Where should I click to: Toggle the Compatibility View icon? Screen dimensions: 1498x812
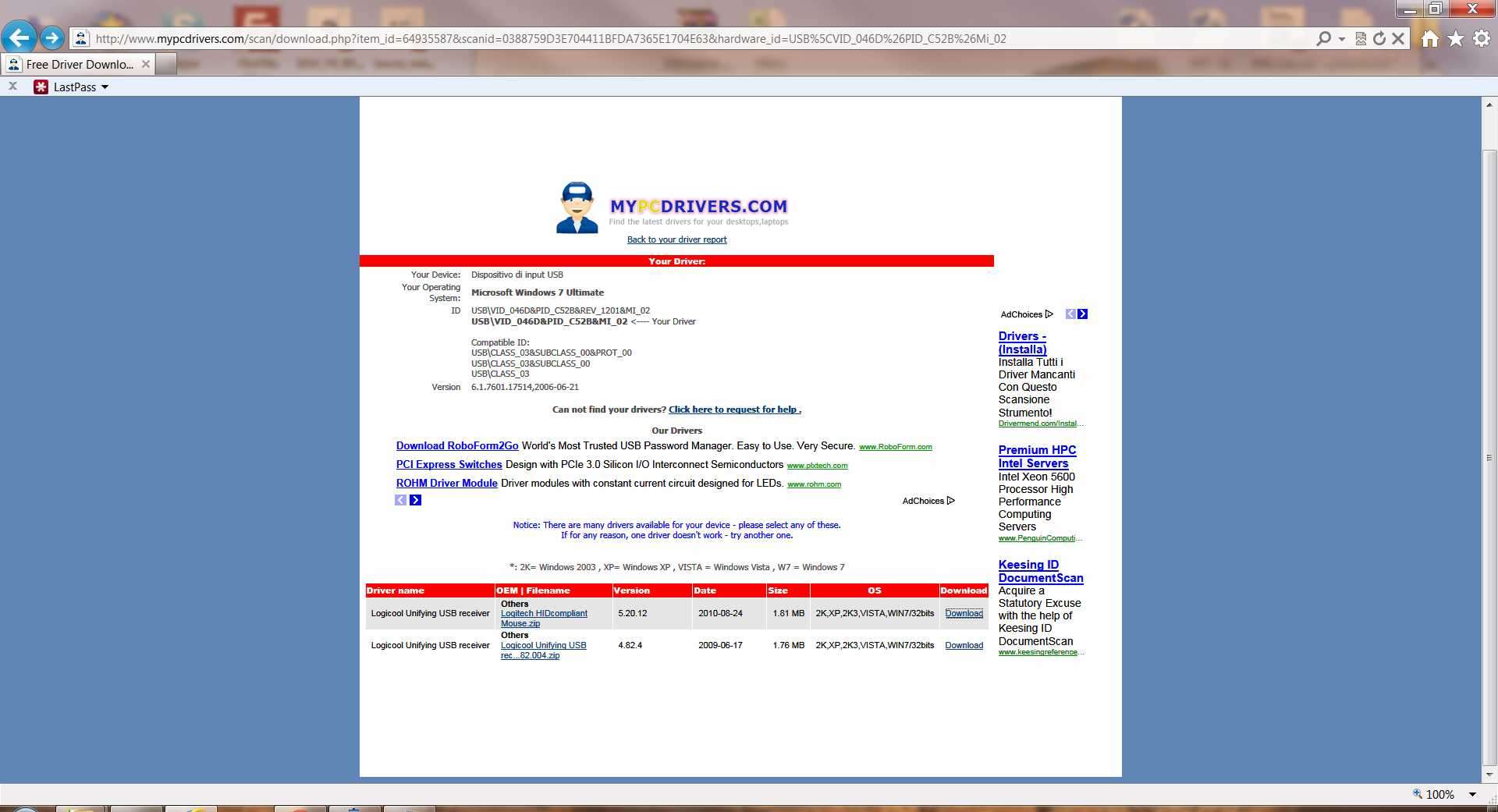[x=1361, y=38]
